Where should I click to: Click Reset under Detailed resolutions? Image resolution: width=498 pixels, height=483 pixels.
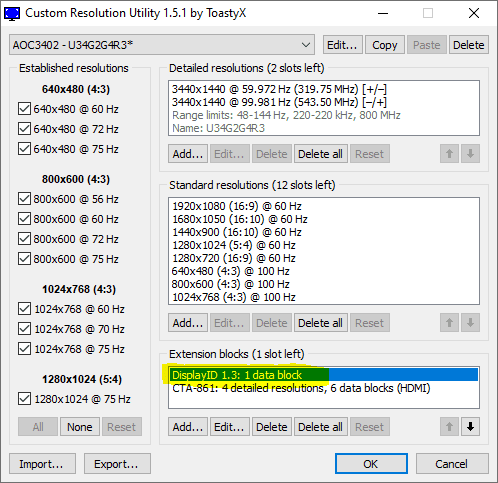pos(370,154)
